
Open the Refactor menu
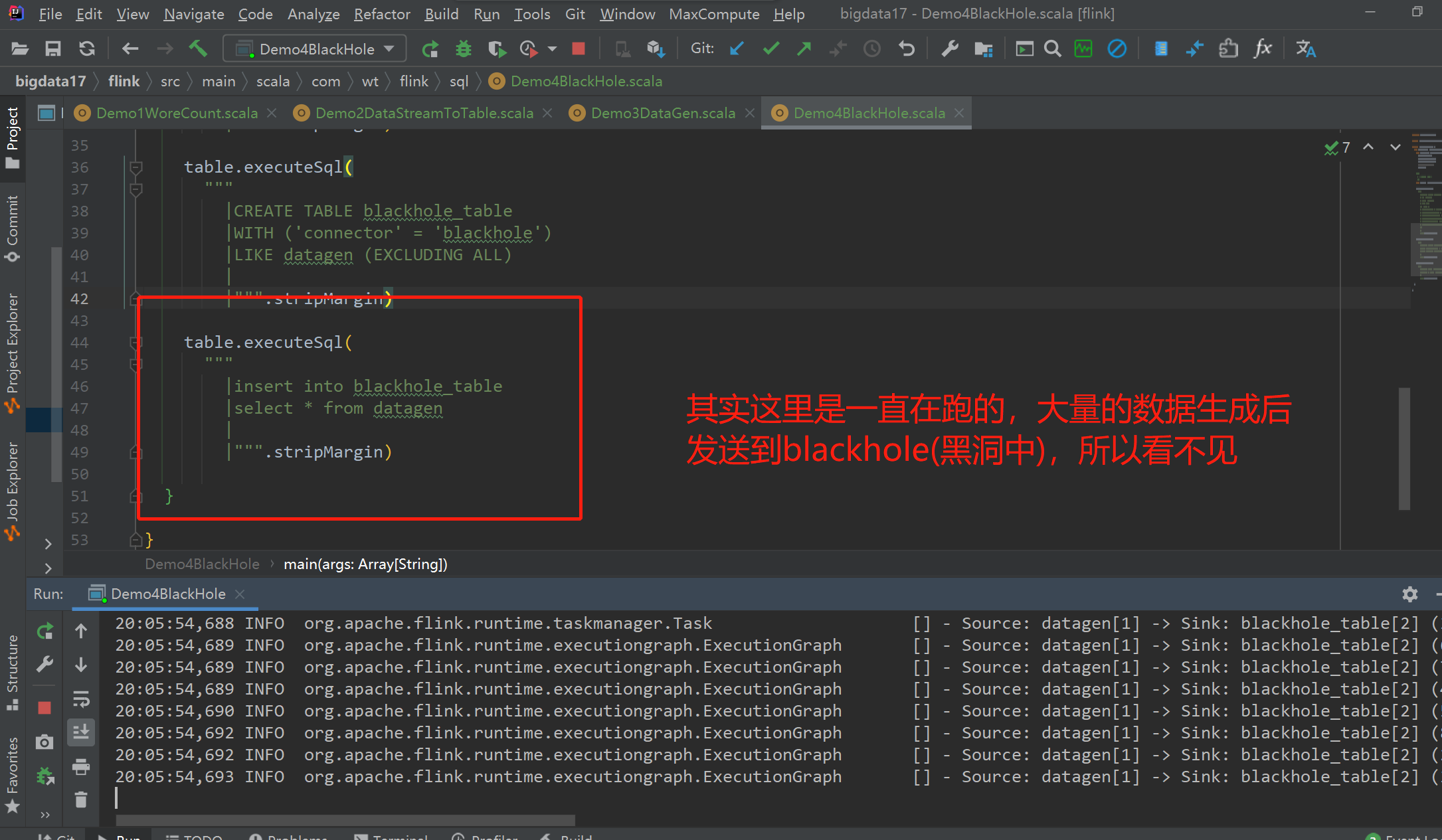pyautogui.click(x=381, y=14)
